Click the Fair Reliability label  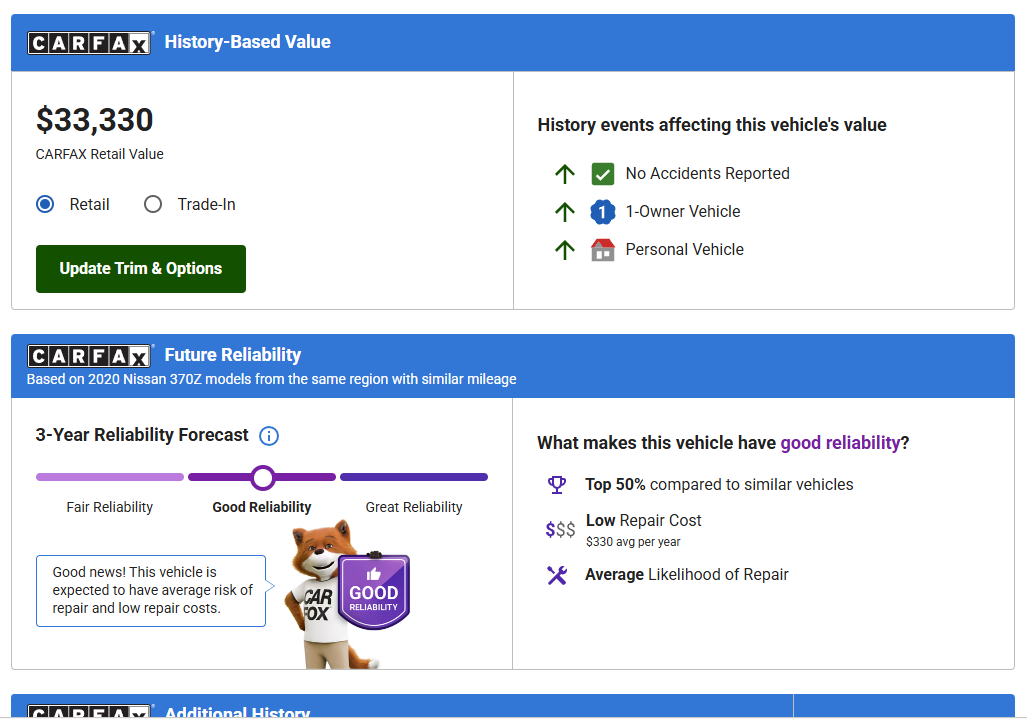click(x=109, y=508)
